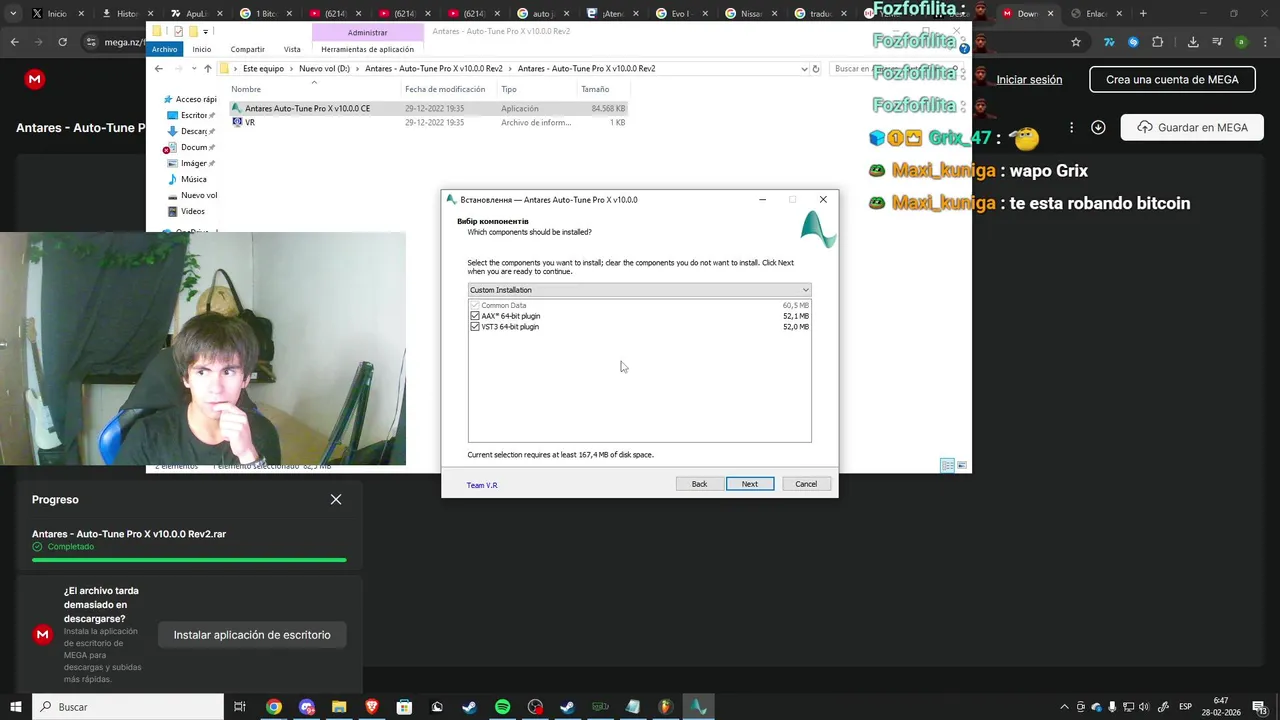Viewport: 1280px width, 720px height.
Task: Click the Antares installer taskbar icon
Action: coord(698,707)
